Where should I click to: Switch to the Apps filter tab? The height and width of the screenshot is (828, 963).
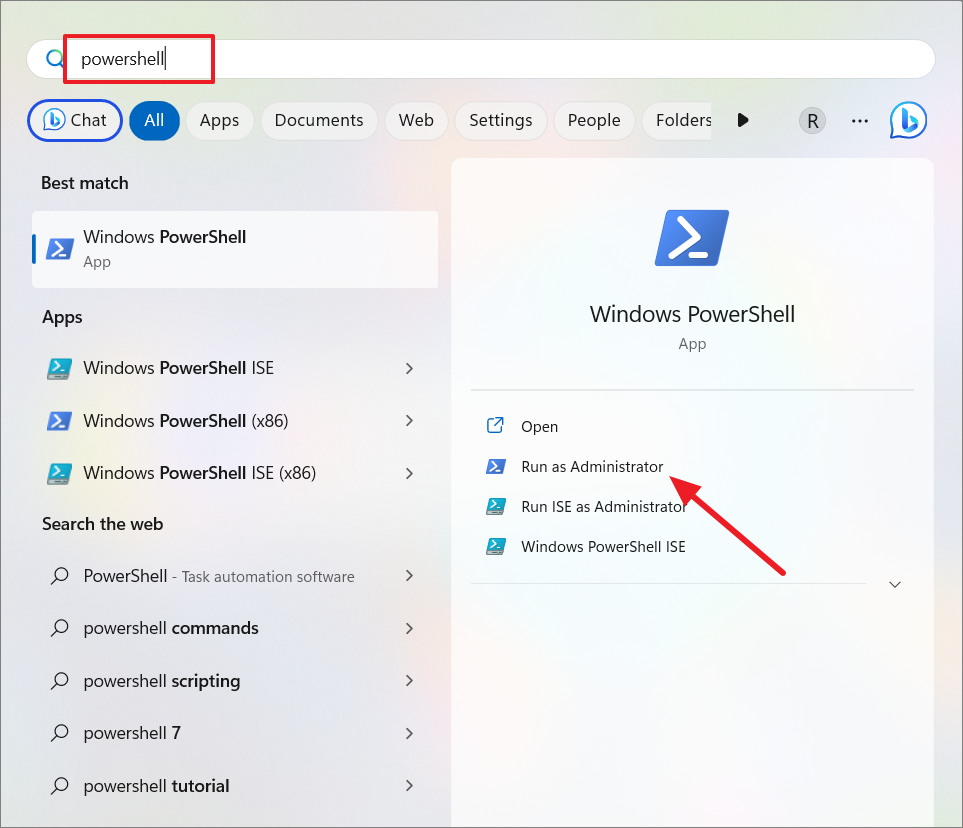tap(219, 120)
